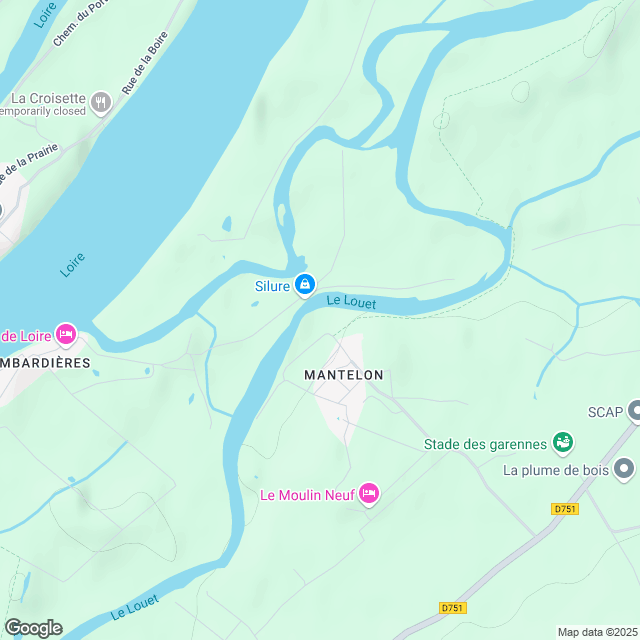Open the SCAP location marker
The width and height of the screenshot is (640, 640).
click(x=635, y=411)
